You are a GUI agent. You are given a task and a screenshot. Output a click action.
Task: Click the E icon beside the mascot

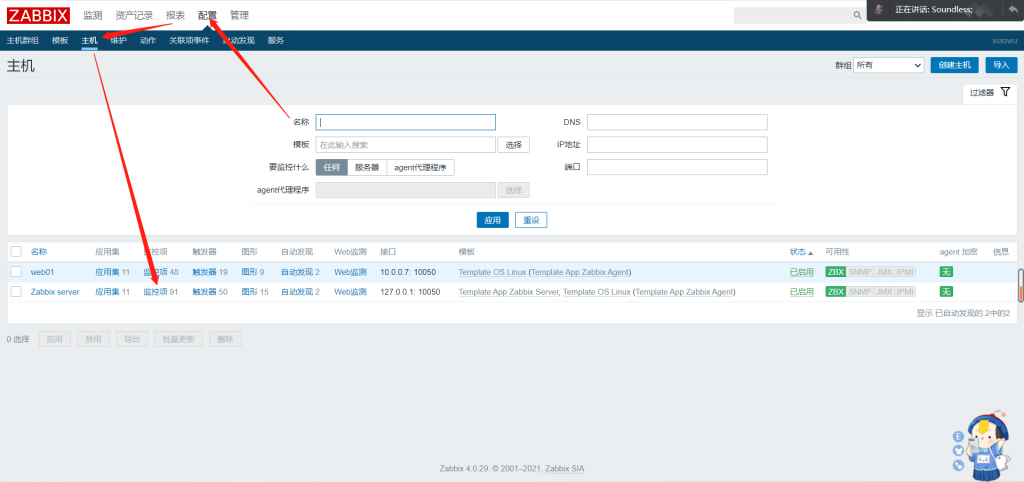(x=959, y=436)
